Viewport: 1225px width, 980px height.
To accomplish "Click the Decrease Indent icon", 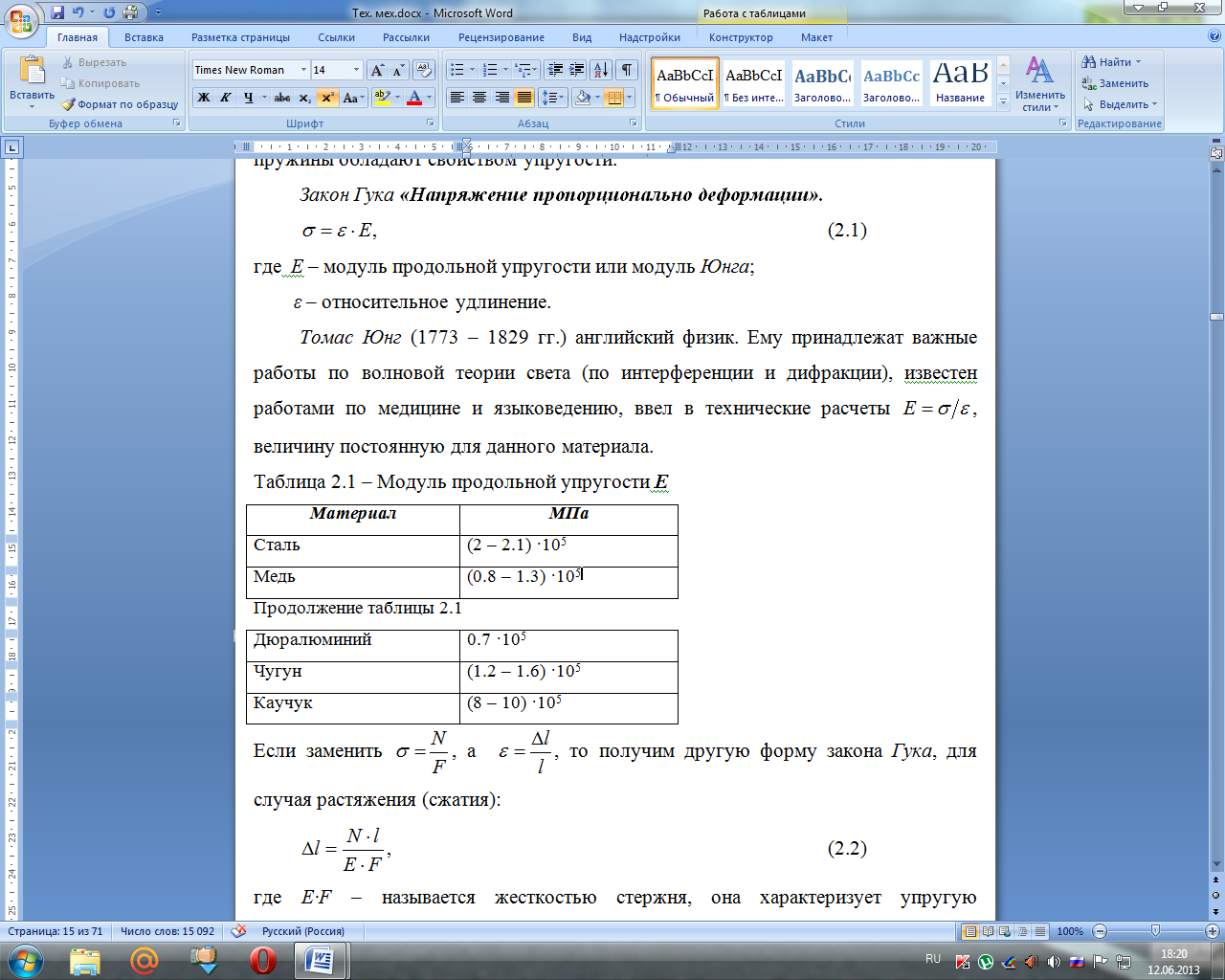I will pyautogui.click(x=554, y=70).
